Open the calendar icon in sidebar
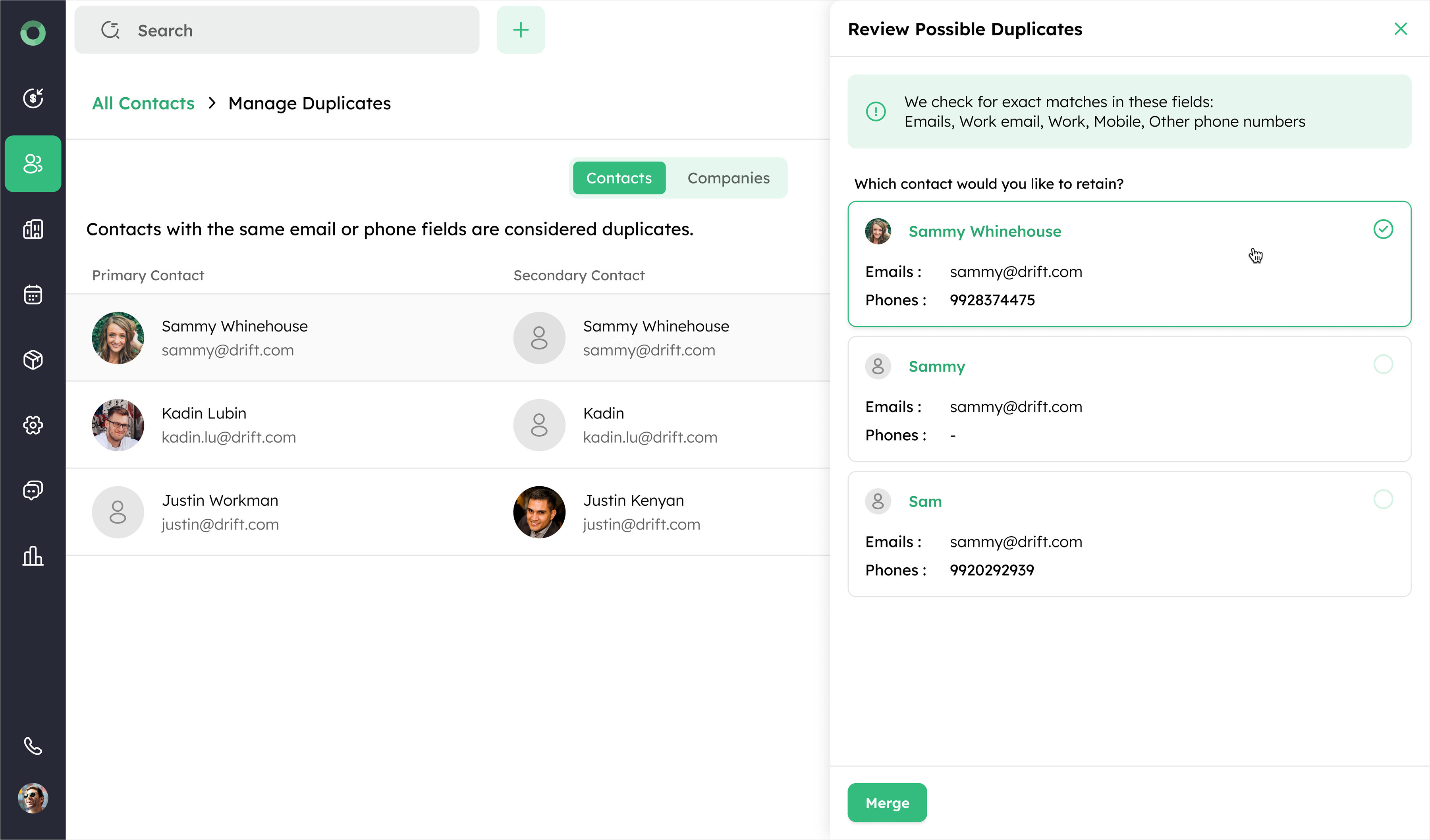Image resolution: width=1430 pixels, height=840 pixels. tap(33, 295)
